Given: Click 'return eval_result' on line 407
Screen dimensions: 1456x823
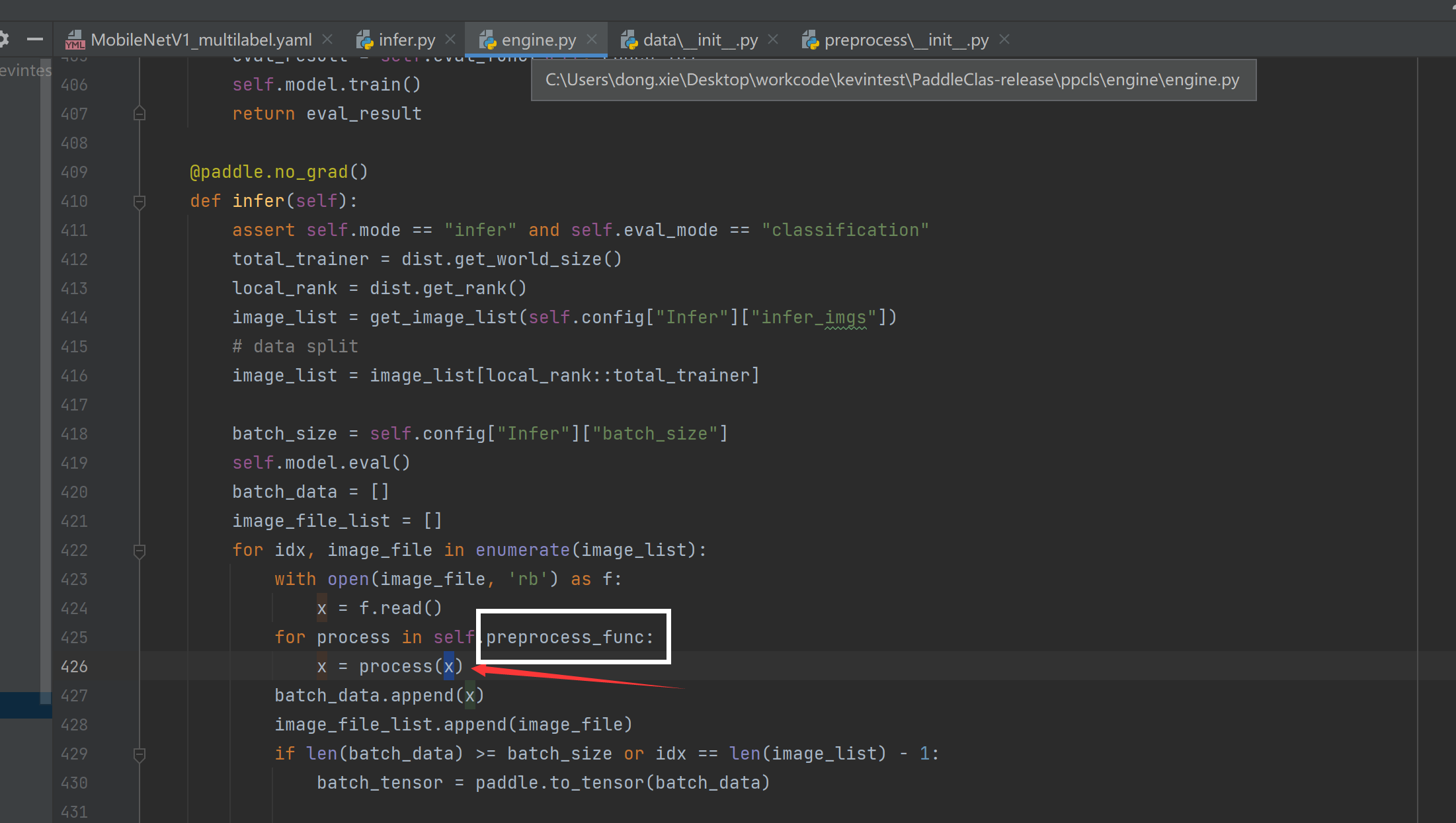Looking at the screenshot, I should 327,114.
